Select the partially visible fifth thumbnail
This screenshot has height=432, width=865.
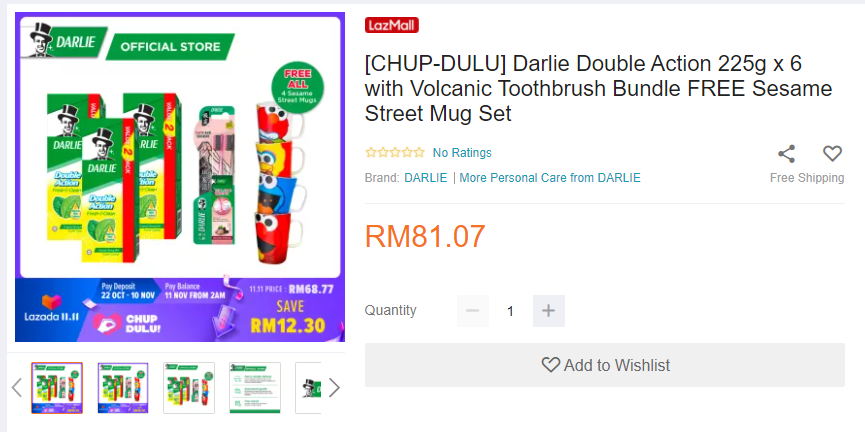[308, 388]
